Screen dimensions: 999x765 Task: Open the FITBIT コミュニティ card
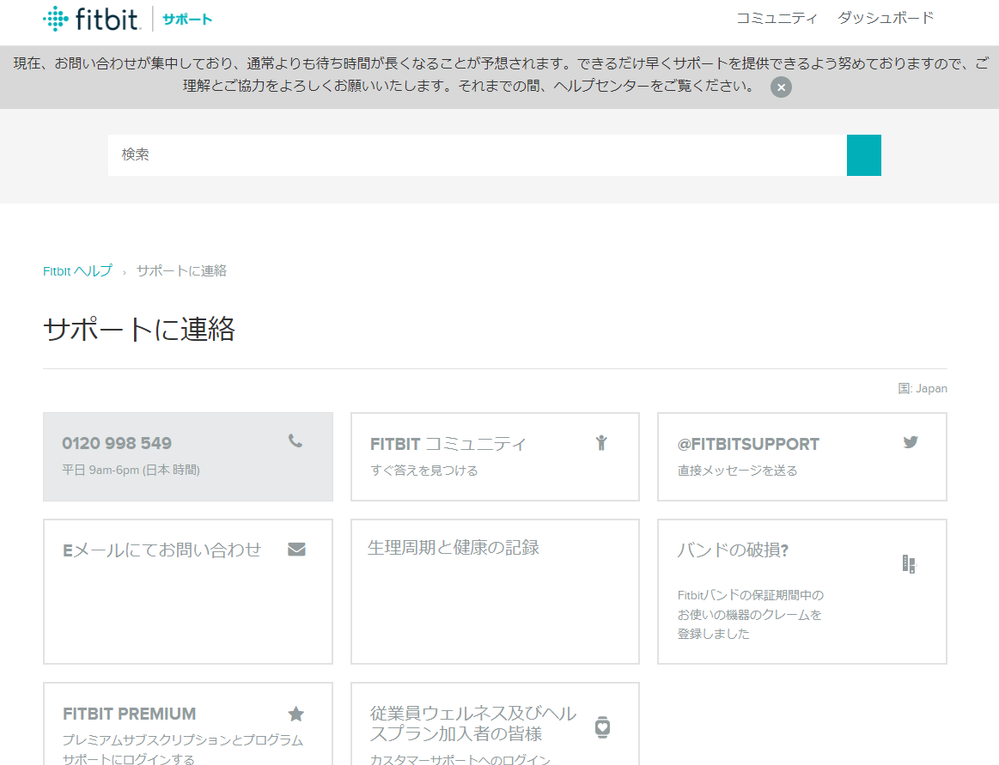tap(495, 457)
